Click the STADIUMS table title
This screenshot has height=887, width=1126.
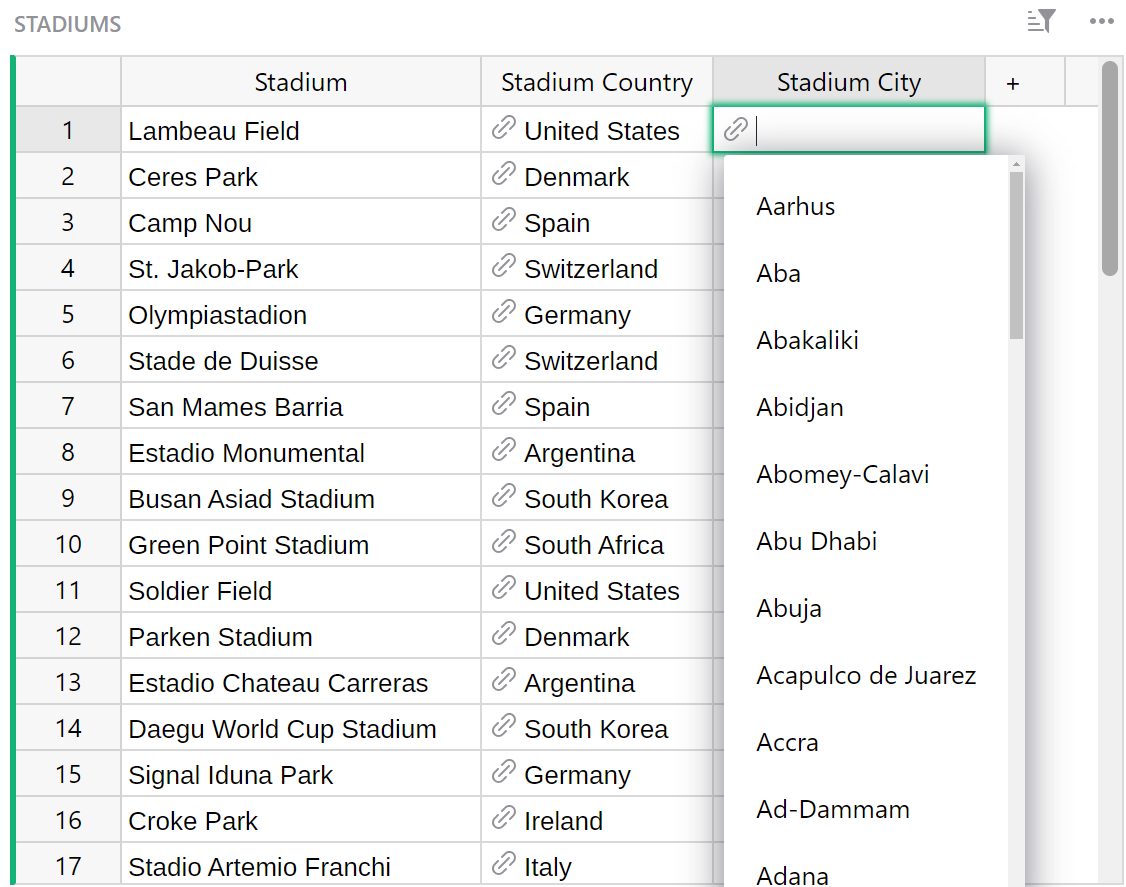[67, 24]
